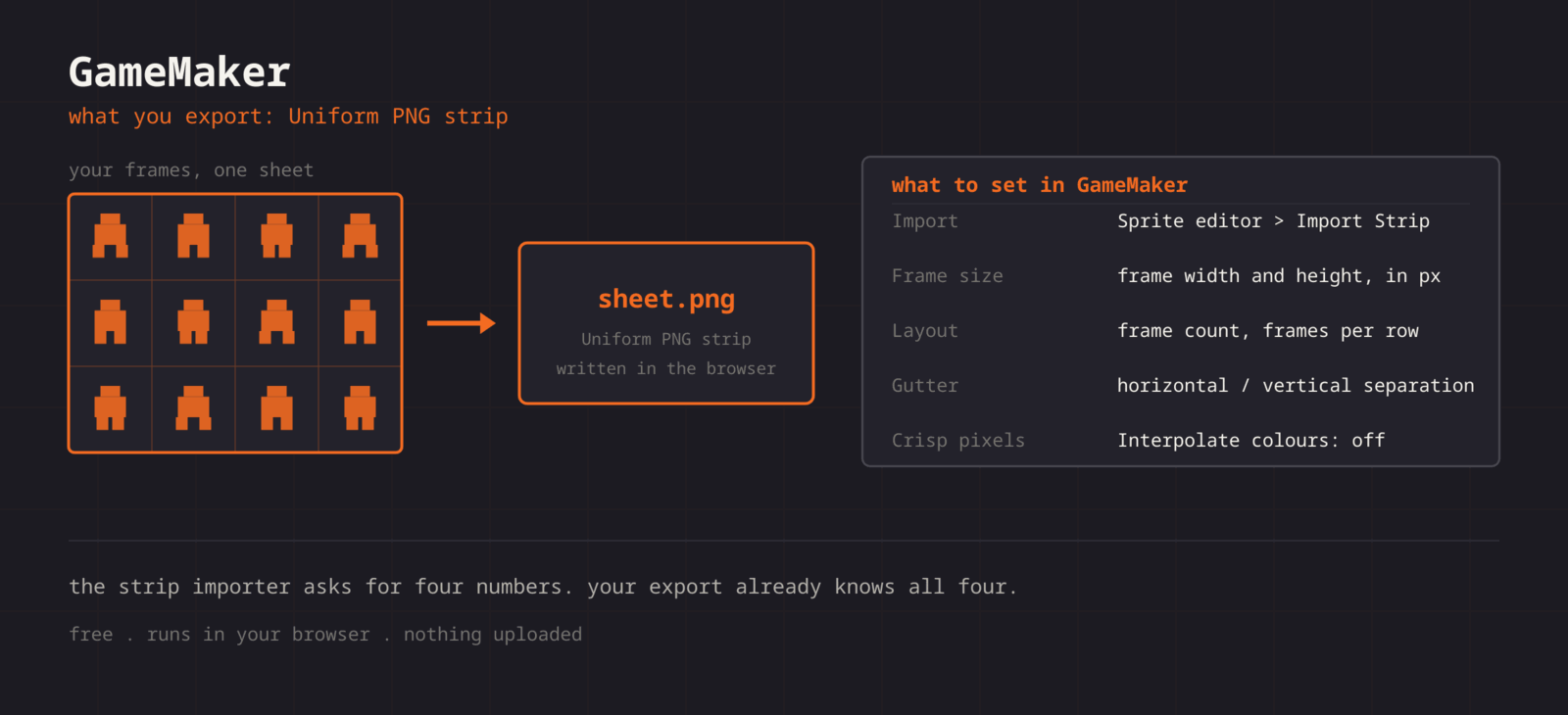Click the "Sprite editor > Import Strip" value

click(1274, 221)
